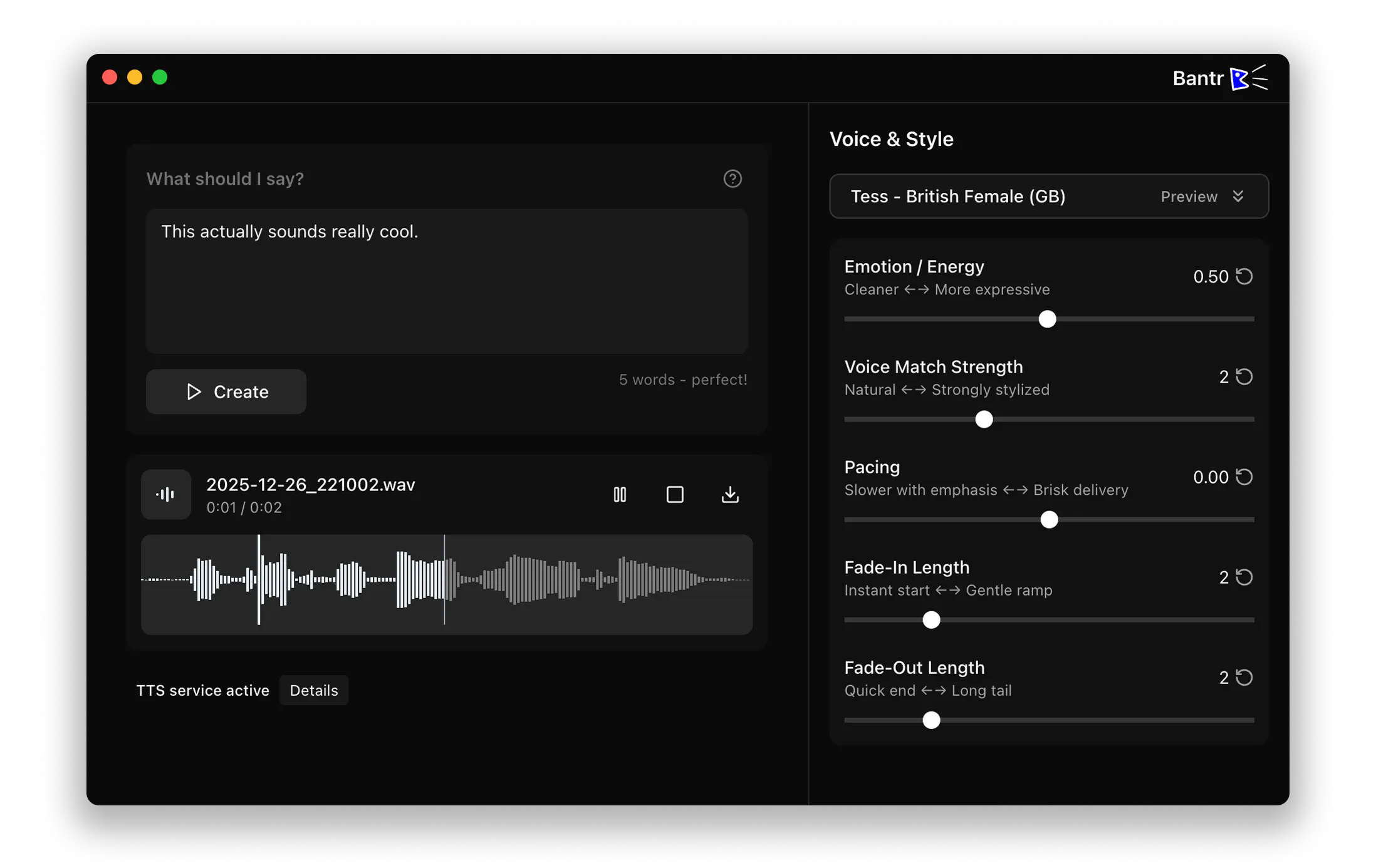1376x868 pixels.
Task: Pause the audio playback
Action: [620, 495]
